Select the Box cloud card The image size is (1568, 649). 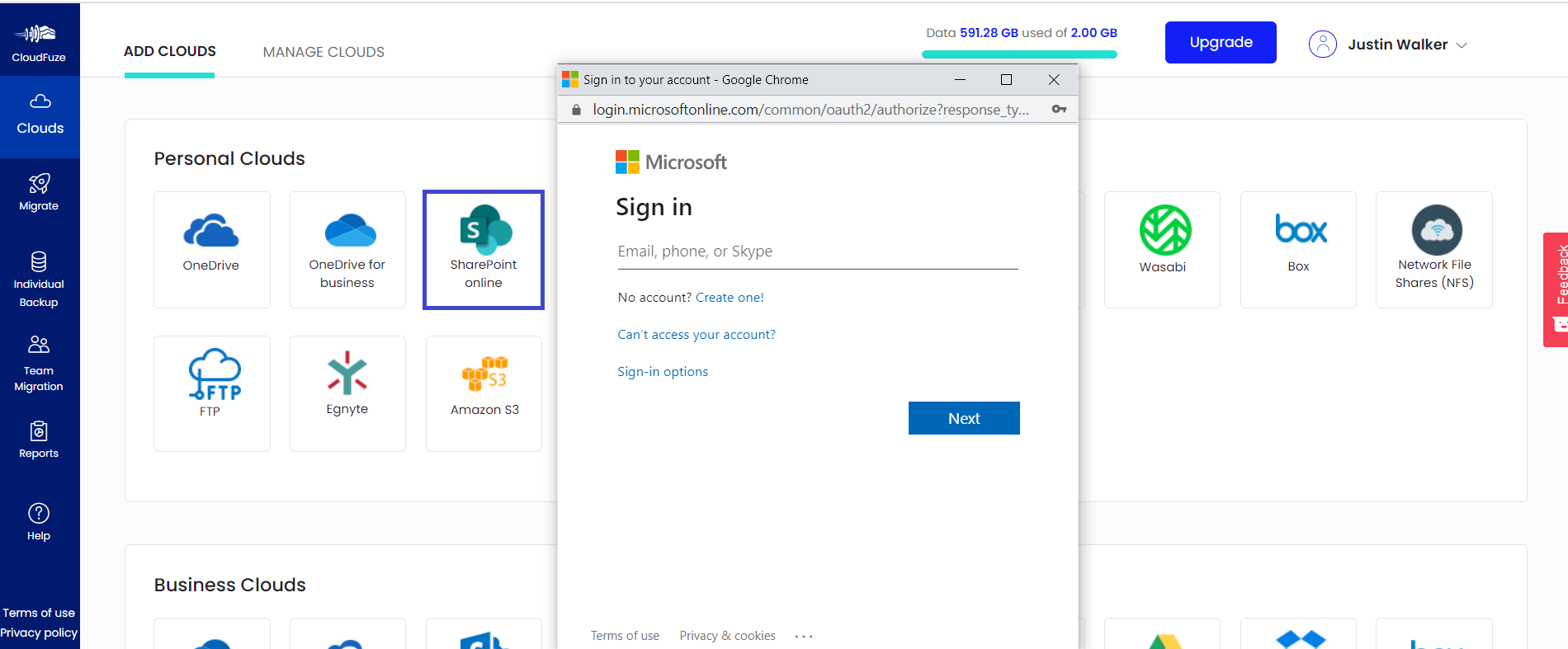(1298, 250)
